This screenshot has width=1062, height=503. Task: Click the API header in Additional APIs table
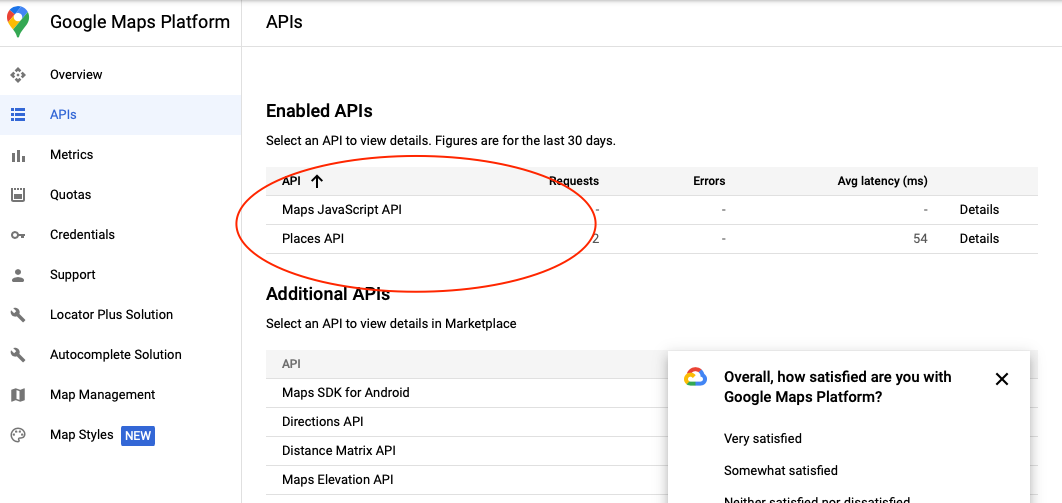click(x=291, y=364)
